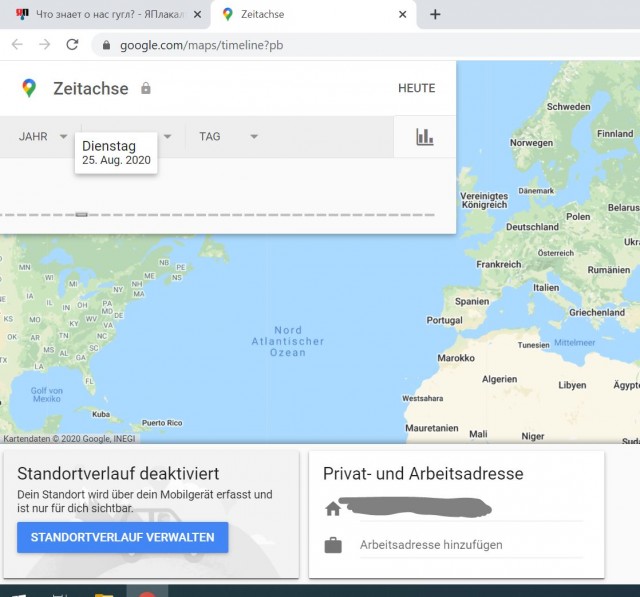Viewport: 640px width, 597px height.
Task: Click the 'Finnland' map label
Action: click(x=615, y=133)
